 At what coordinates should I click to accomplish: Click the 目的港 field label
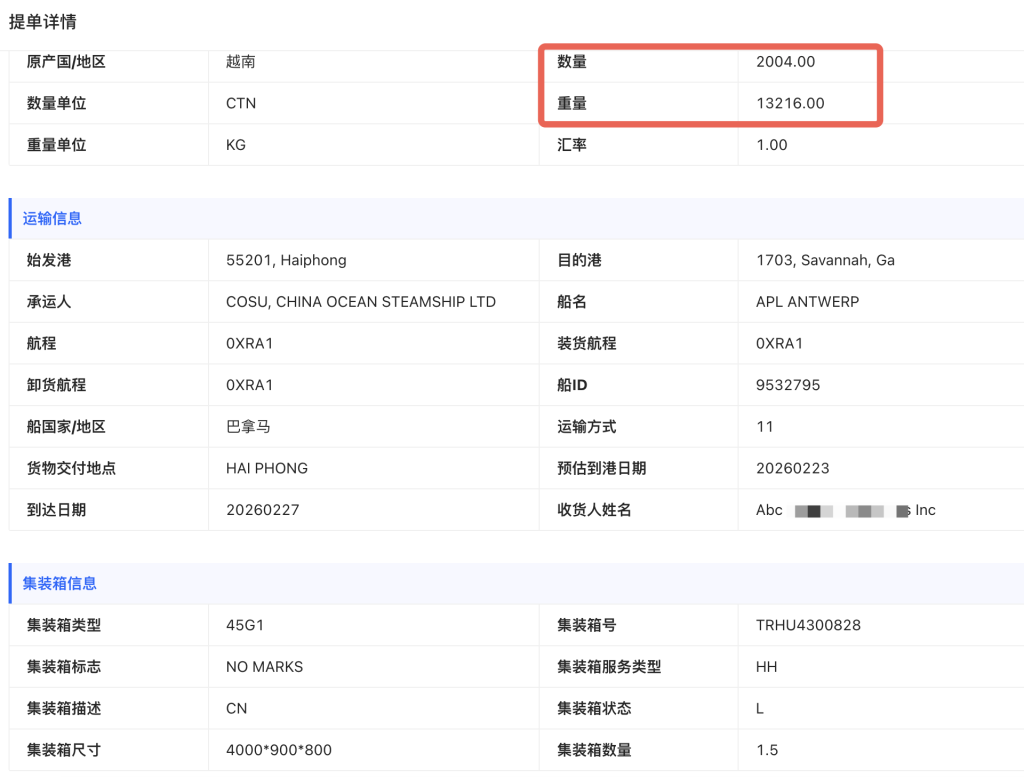[579, 260]
